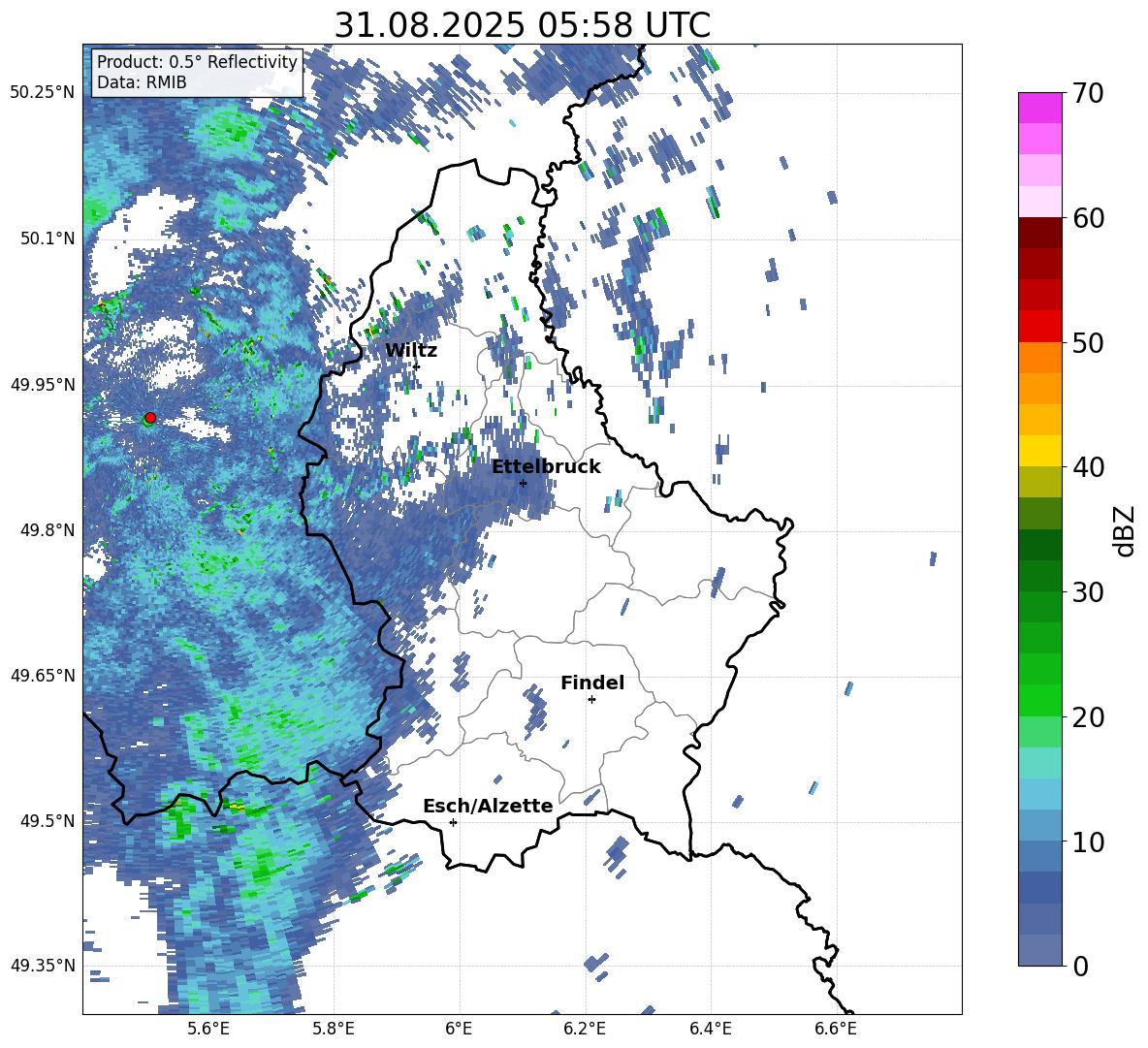The width and height of the screenshot is (1148, 1048).
Task: Click the Esch/Alzette city label
Action: [x=488, y=806]
